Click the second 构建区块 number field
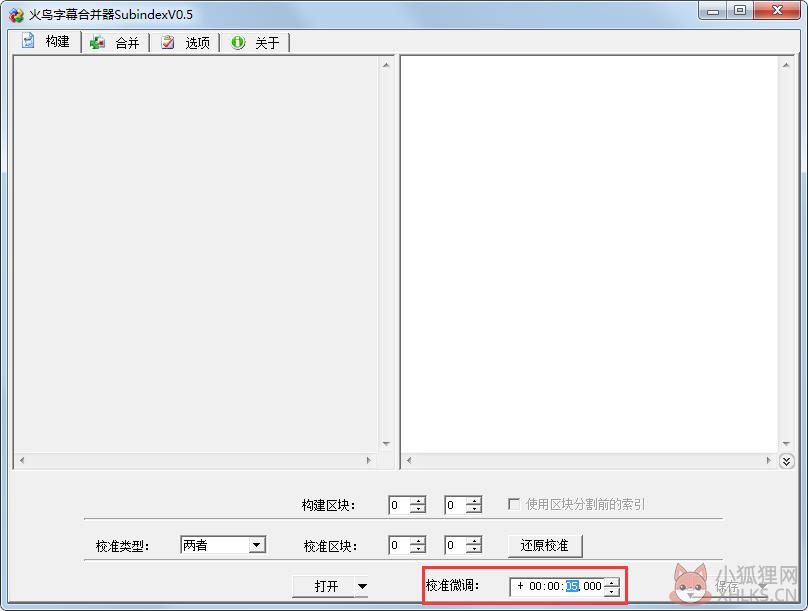The height and width of the screenshot is (611, 808). click(x=456, y=505)
